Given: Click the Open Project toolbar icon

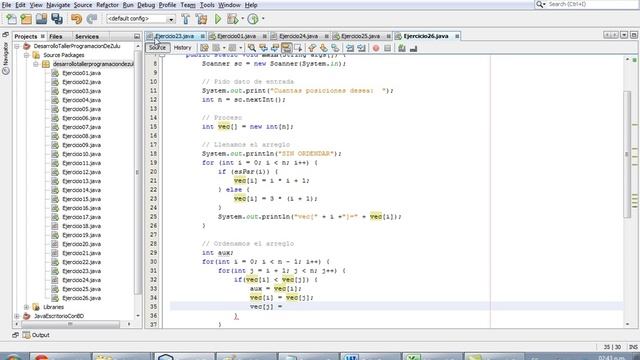Looking at the screenshot, I should tap(41, 19).
